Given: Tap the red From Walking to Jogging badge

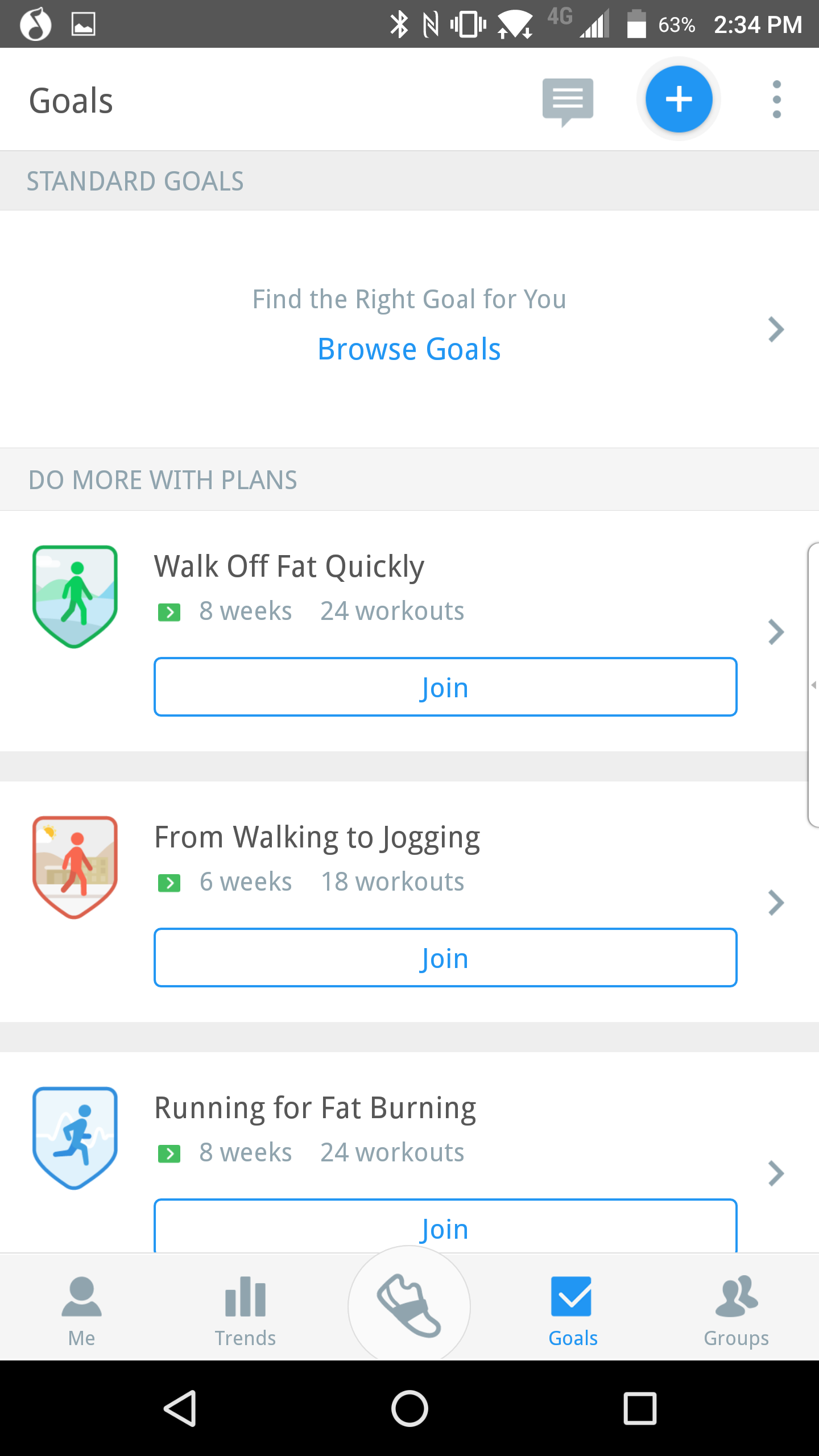Looking at the screenshot, I should tap(75, 867).
